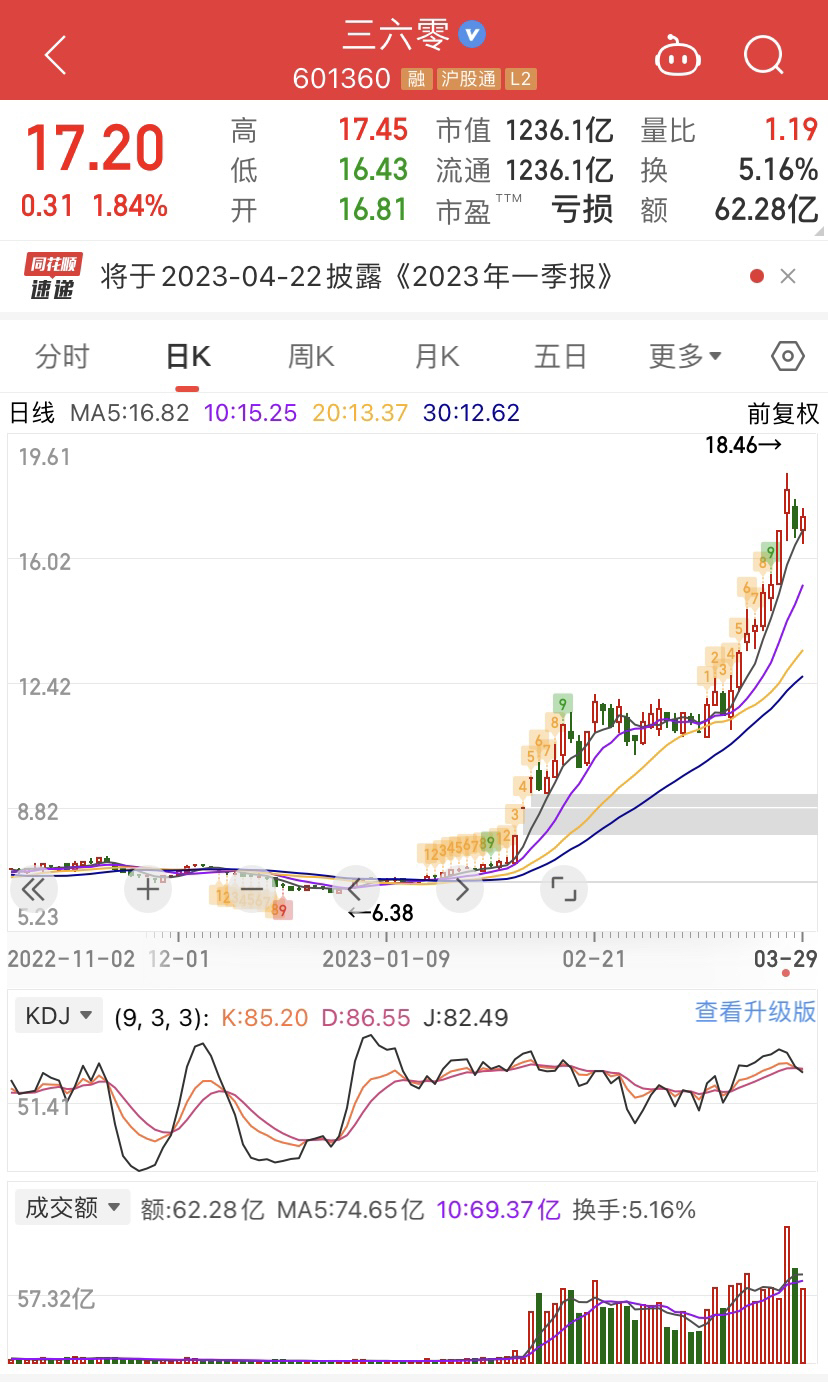Tap the 换 5.16% turnover value
The width and height of the screenshot is (828, 1397).
point(780,170)
